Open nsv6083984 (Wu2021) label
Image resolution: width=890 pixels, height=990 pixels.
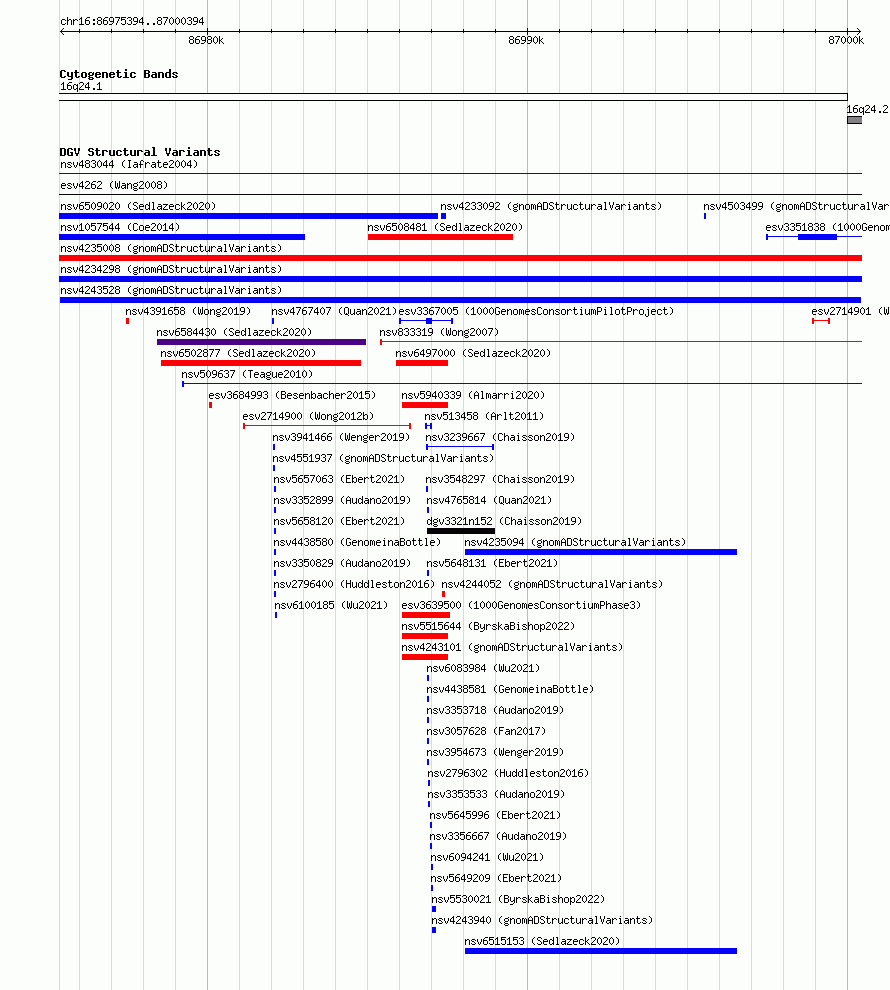(483, 667)
